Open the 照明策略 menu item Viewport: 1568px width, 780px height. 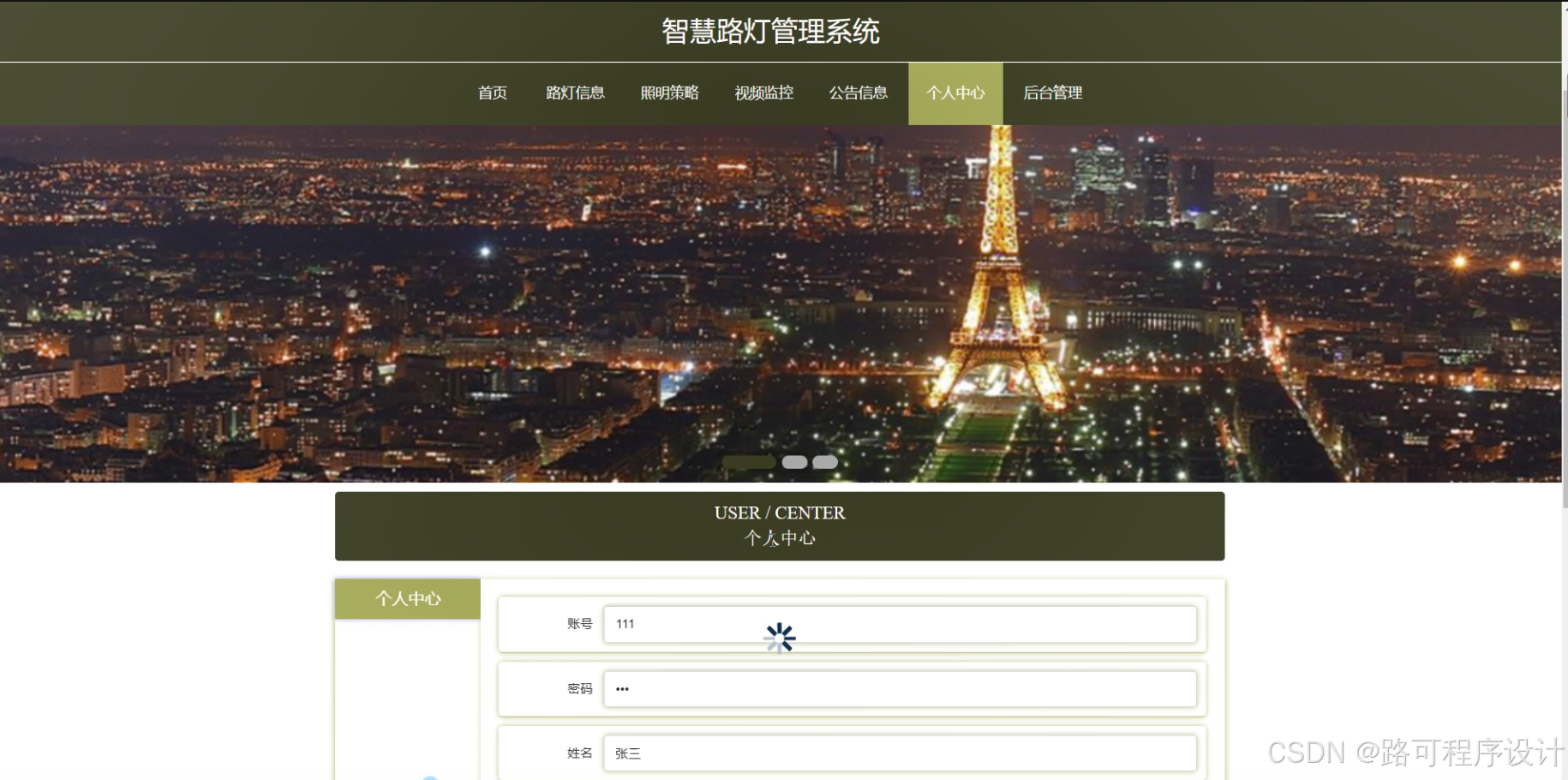669,93
